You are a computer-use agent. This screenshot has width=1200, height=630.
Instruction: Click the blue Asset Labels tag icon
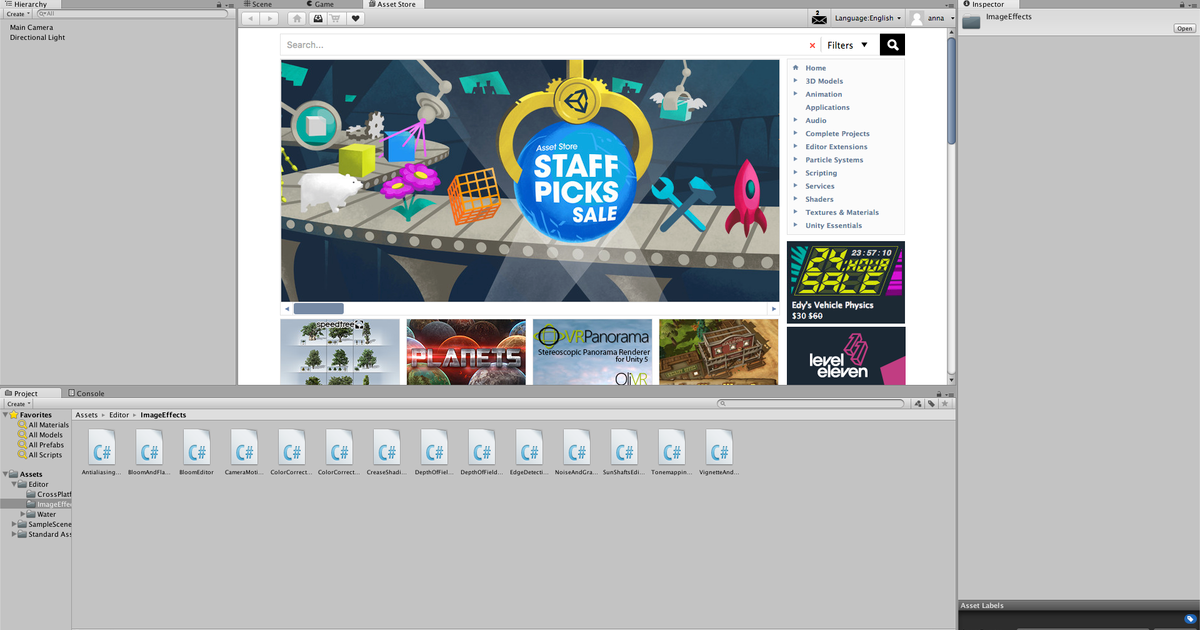(1191, 618)
